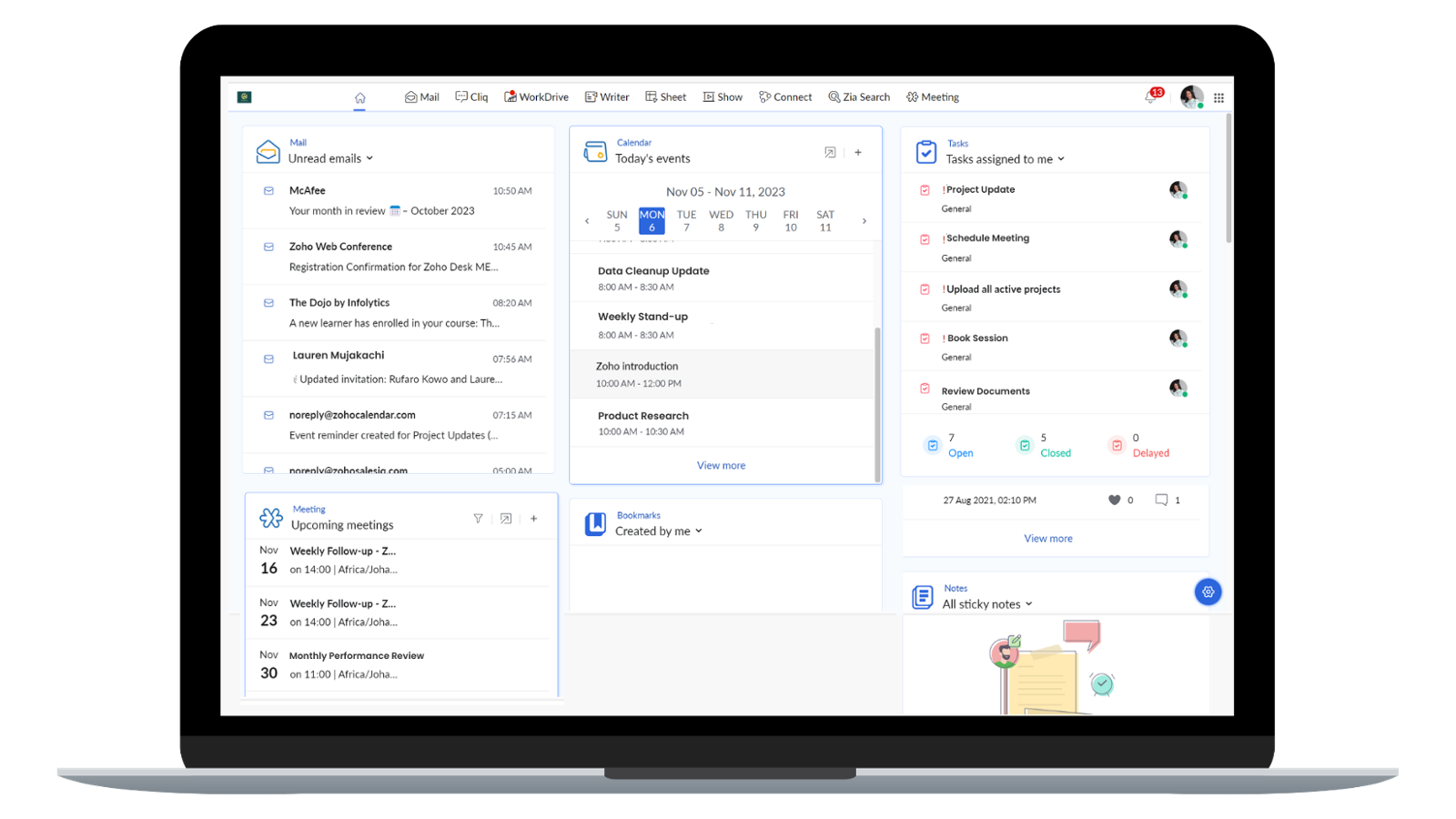Open The Dojo by Infolytics email
The height and width of the screenshot is (819, 1456).
(399, 313)
